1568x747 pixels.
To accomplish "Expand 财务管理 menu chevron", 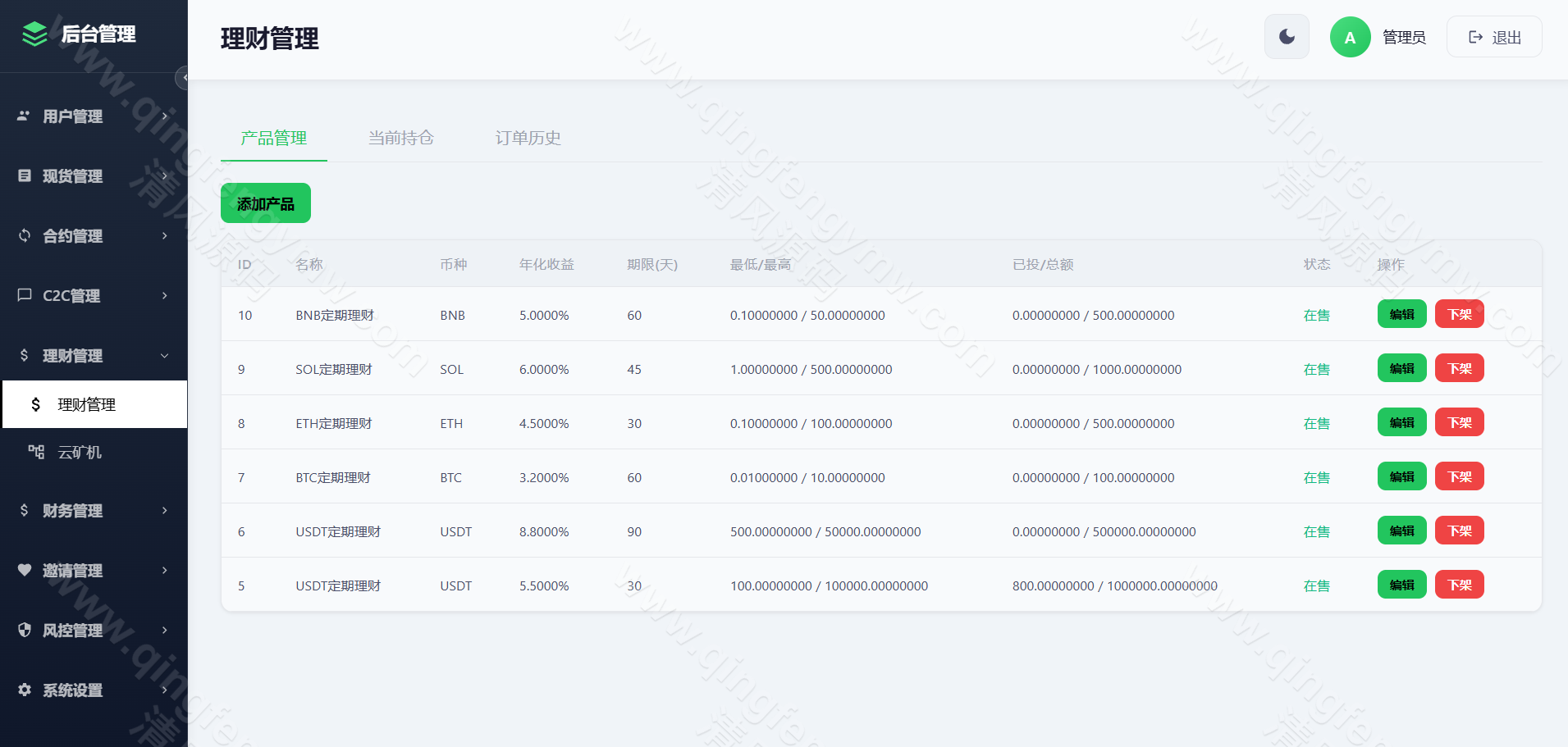I will [x=164, y=510].
